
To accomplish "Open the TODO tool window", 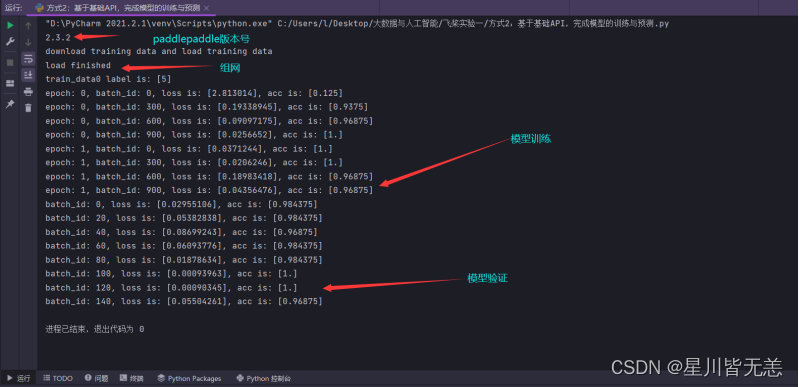I will click(x=58, y=378).
